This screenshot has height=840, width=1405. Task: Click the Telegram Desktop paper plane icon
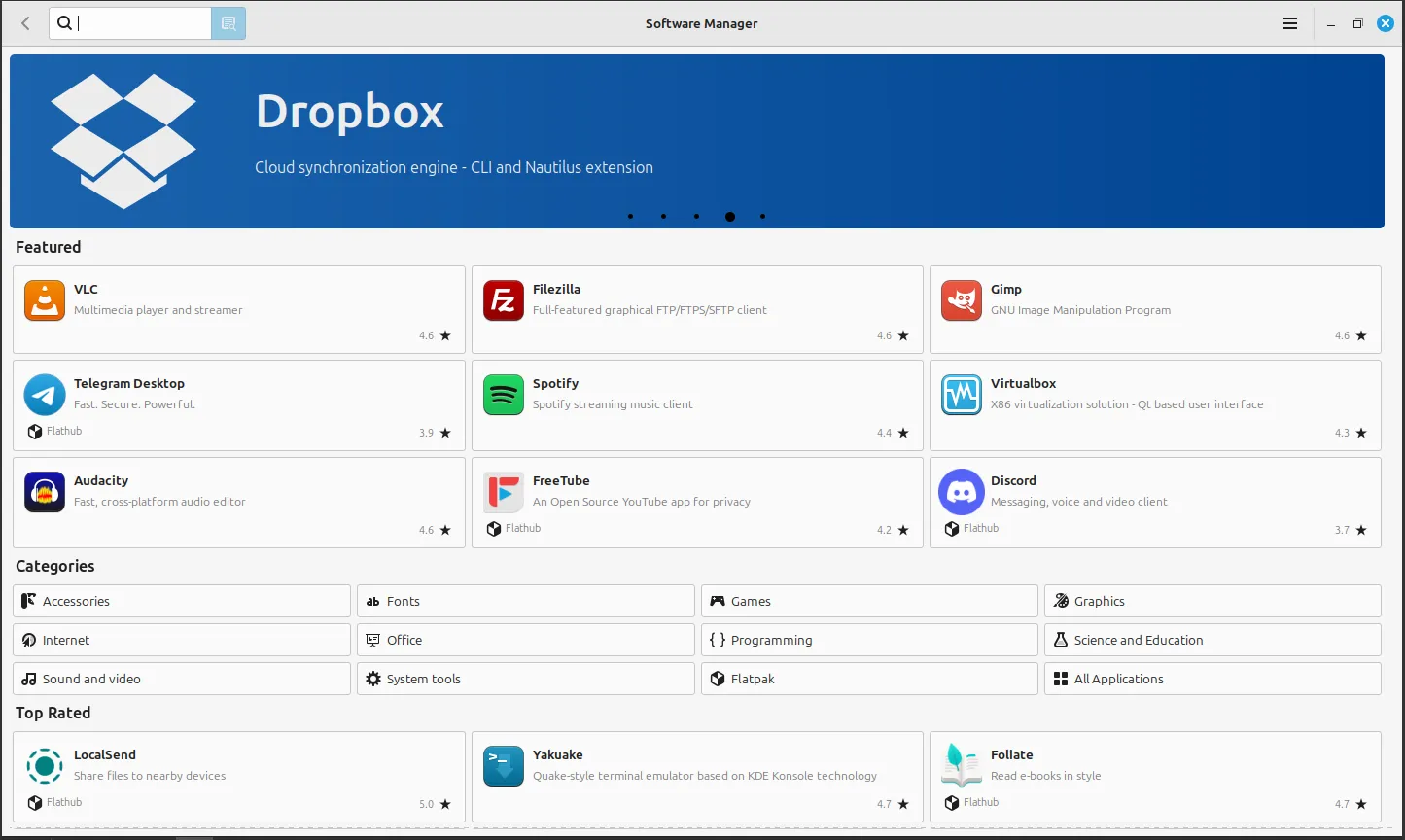(45, 395)
